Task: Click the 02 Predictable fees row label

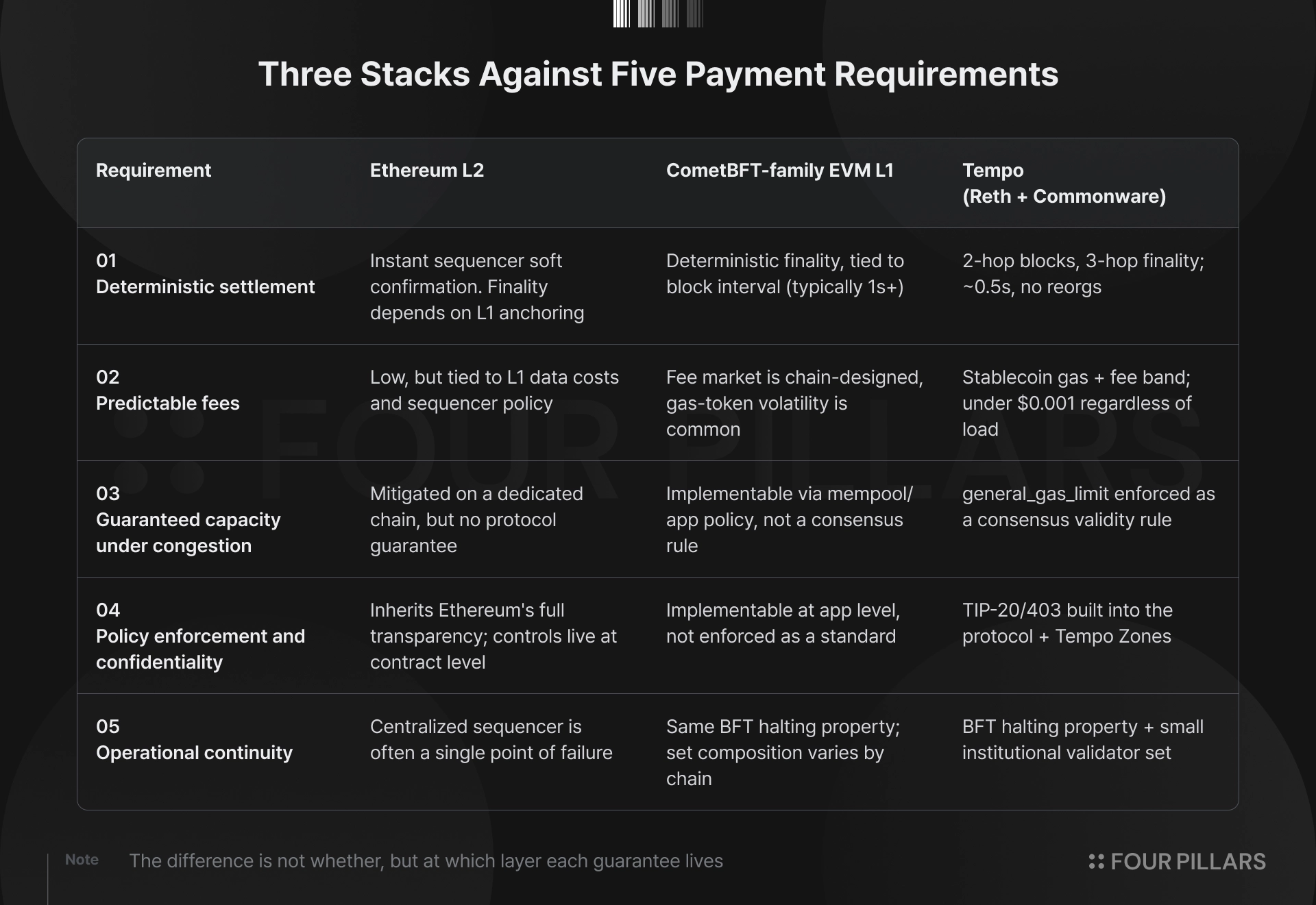Action: click(168, 390)
